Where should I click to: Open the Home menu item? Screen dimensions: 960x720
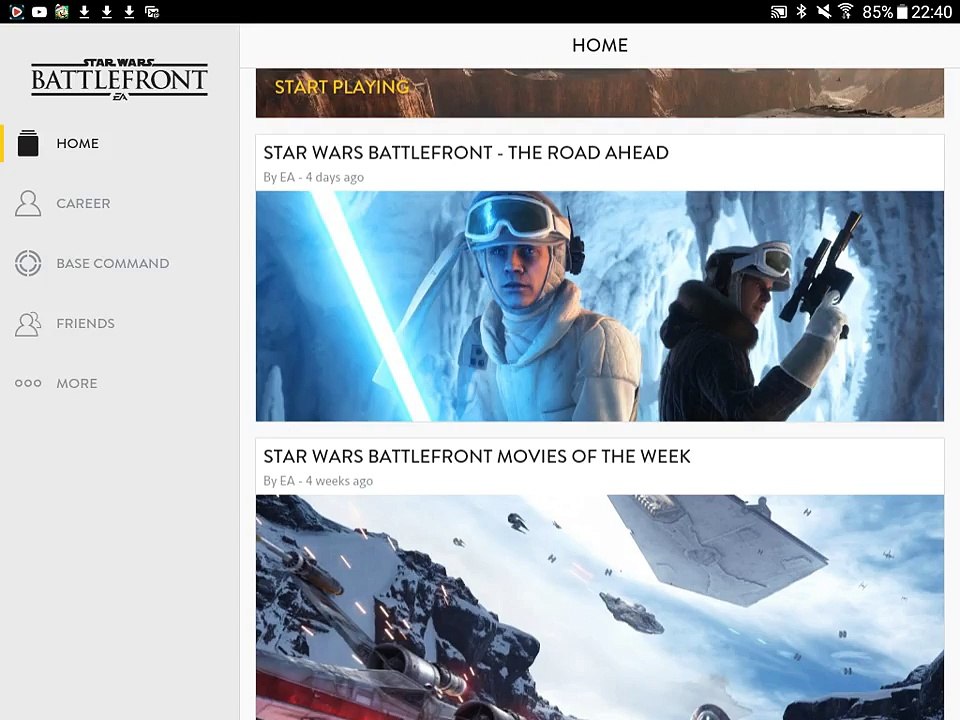pos(119,143)
